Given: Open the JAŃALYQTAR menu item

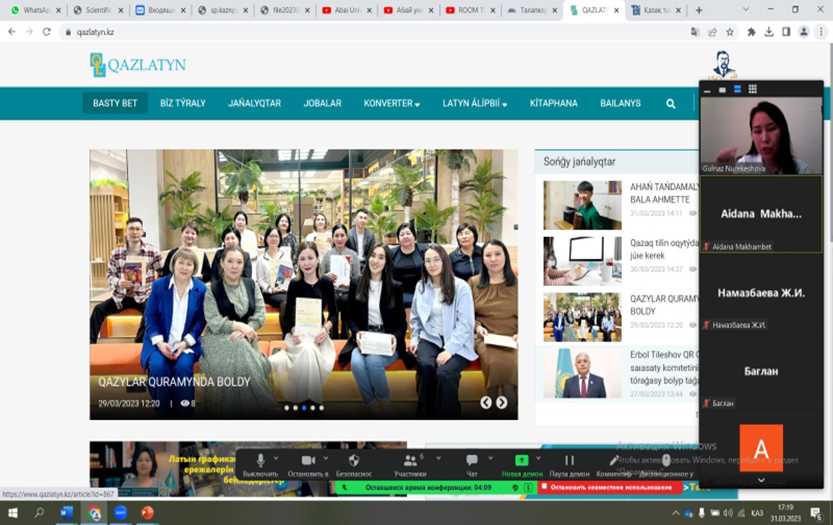Looking at the screenshot, I should (x=254, y=103).
